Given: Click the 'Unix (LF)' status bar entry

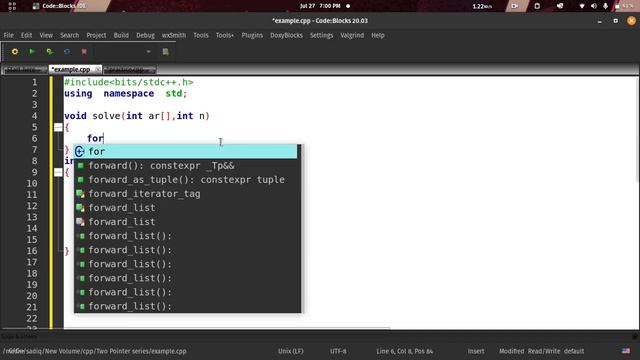Looking at the screenshot, I should (x=291, y=351).
